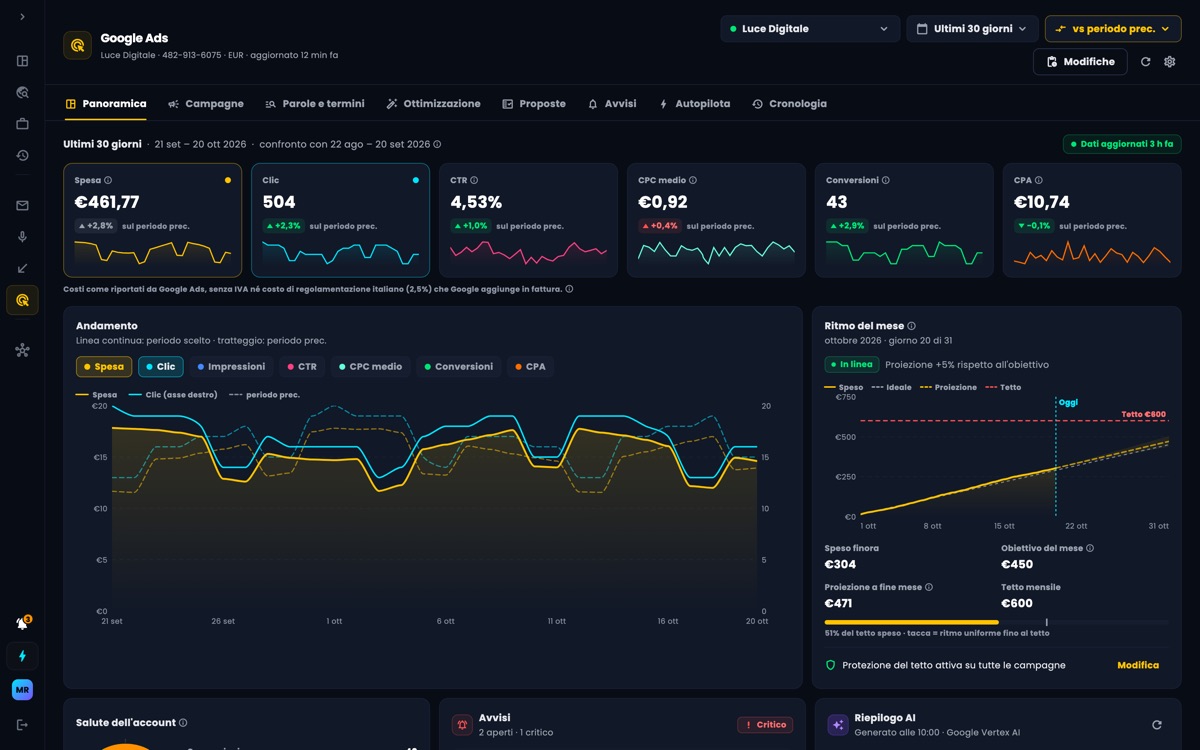
Task: Switch to the Proposte tab
Action: [534, 104]
